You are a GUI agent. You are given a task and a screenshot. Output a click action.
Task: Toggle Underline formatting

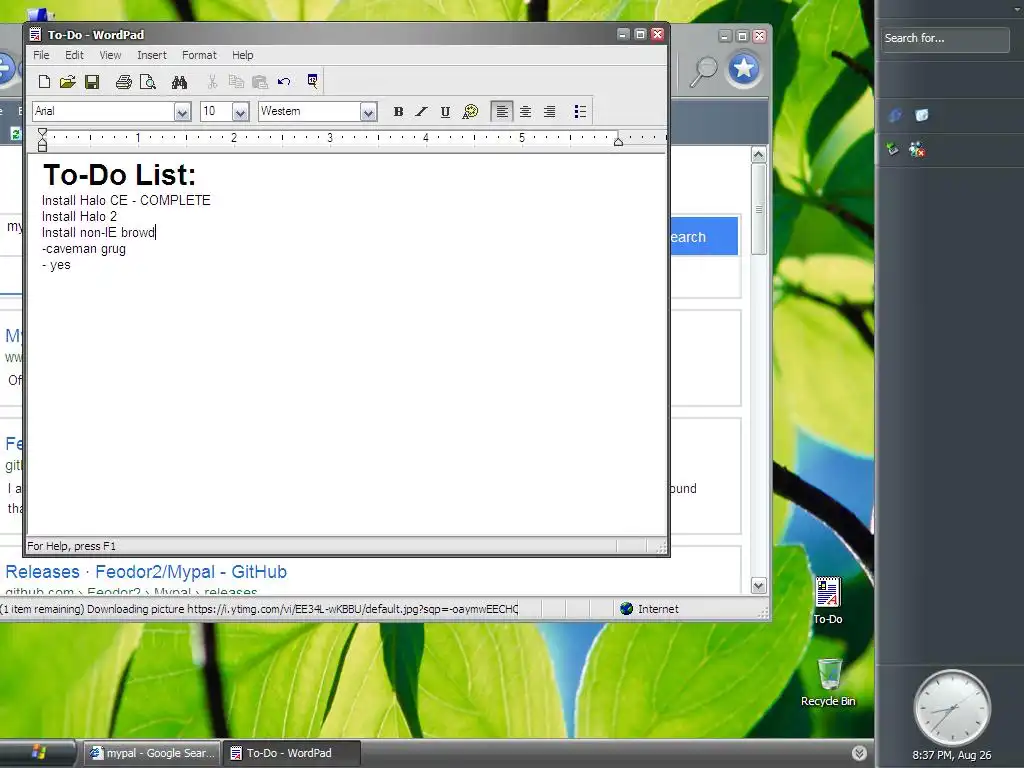click(x=445, y=112)
